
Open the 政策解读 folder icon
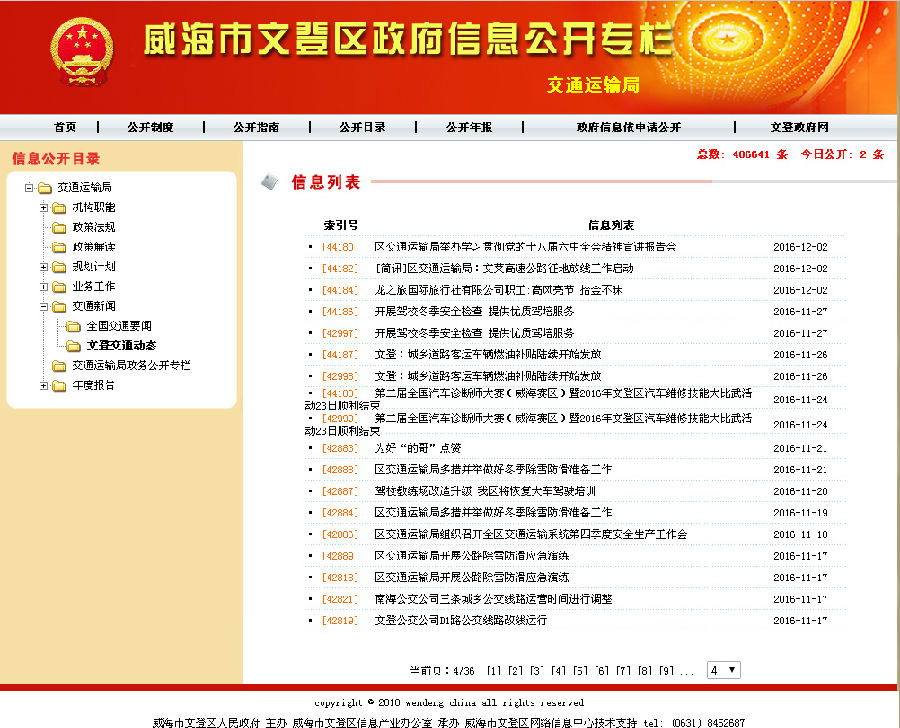click(58, 246)
